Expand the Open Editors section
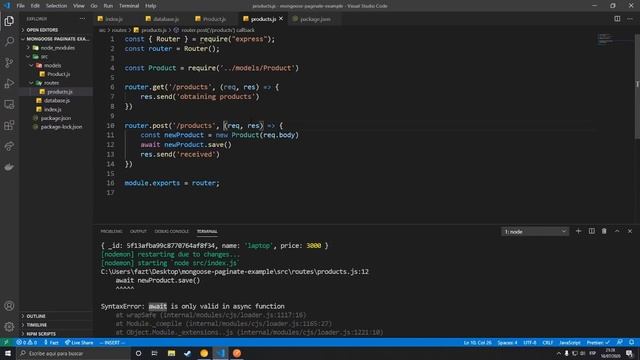640x360 pixels. (42, 30)
